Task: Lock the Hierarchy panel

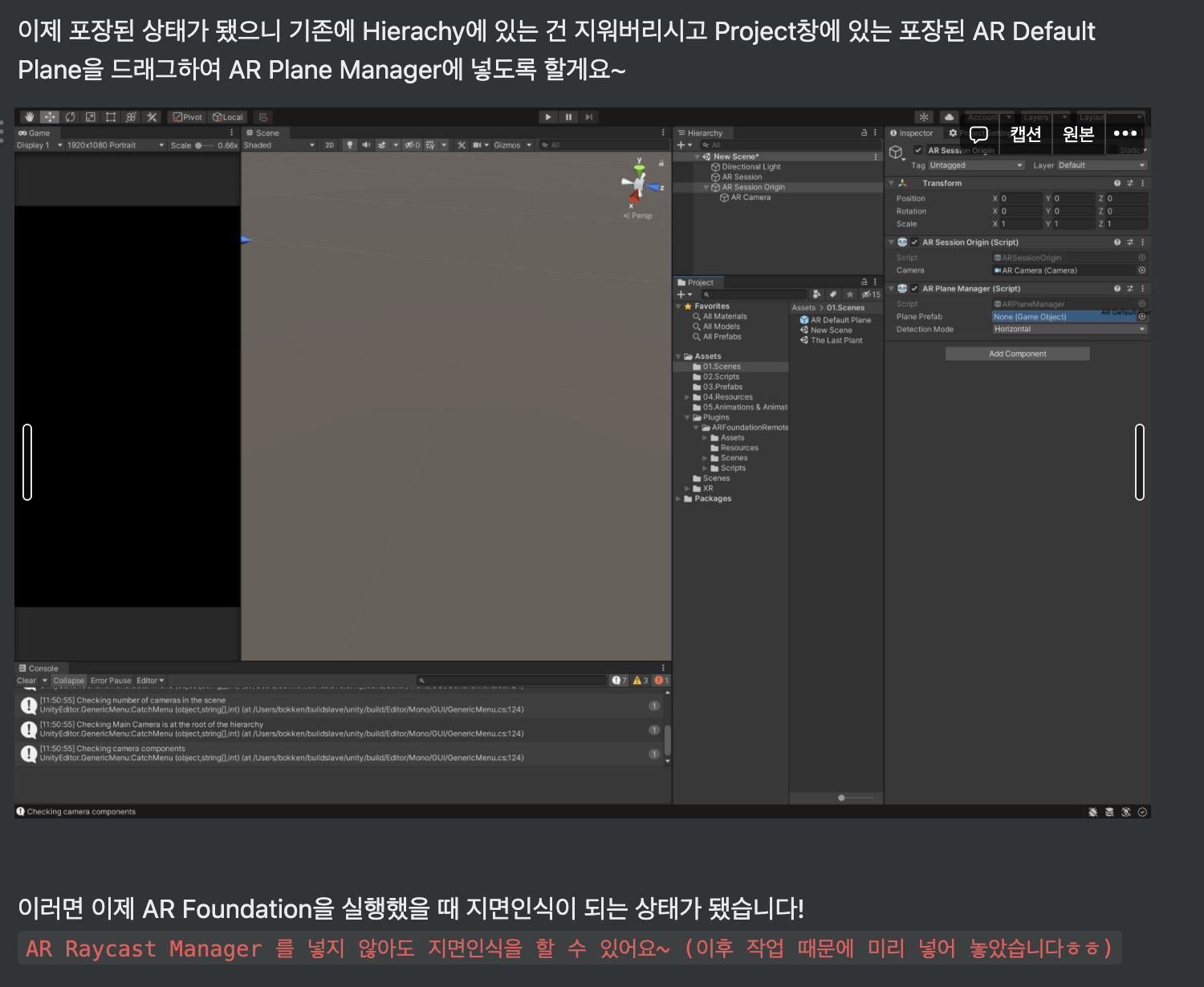Action: coord(864,133)
